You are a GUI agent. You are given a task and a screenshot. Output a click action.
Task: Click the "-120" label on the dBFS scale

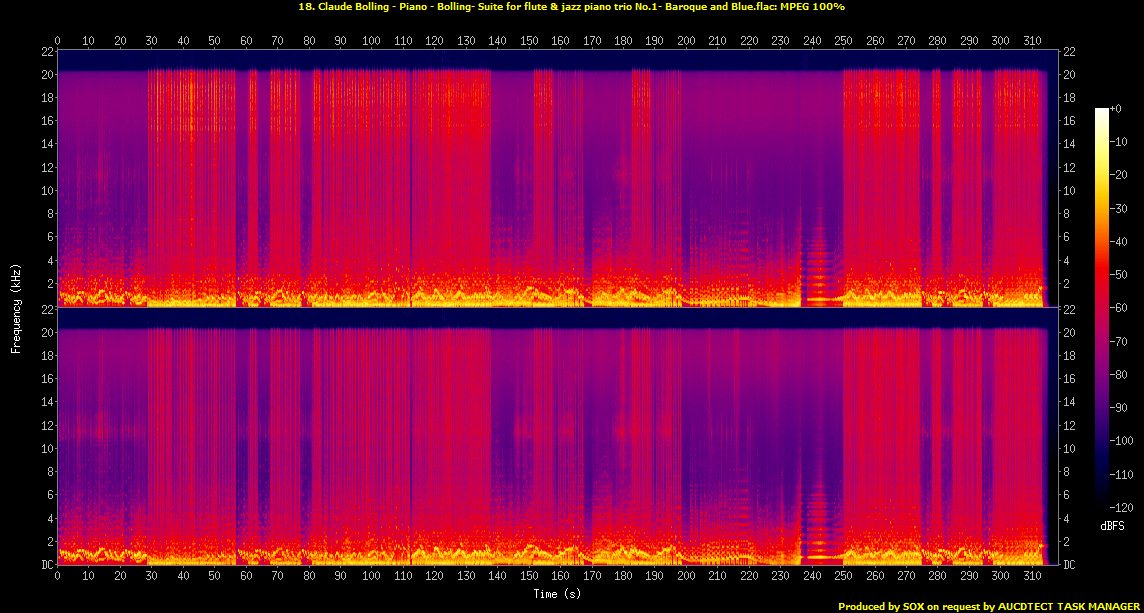(x=1121, y=507)
